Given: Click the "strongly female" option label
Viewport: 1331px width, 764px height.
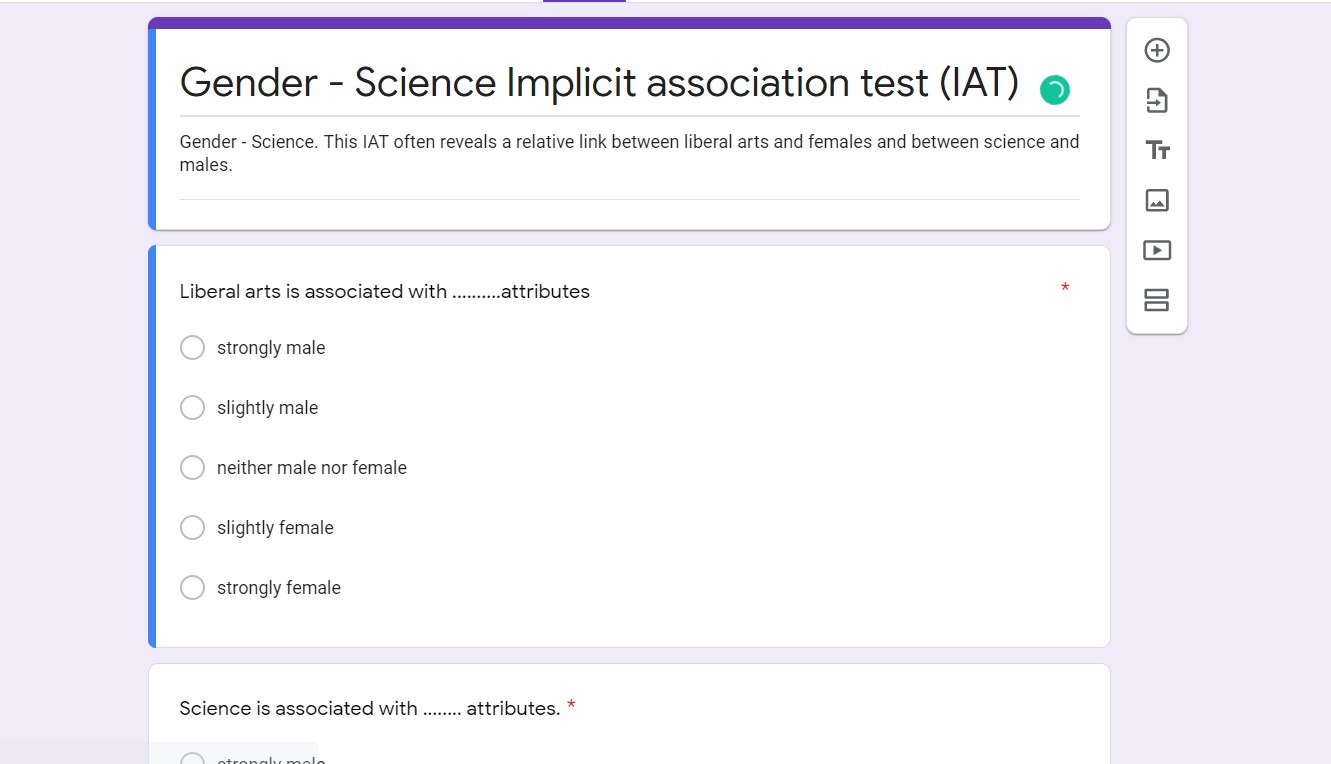Looking at the screenshot, I should pyautogui.click(x=279, y=588).
